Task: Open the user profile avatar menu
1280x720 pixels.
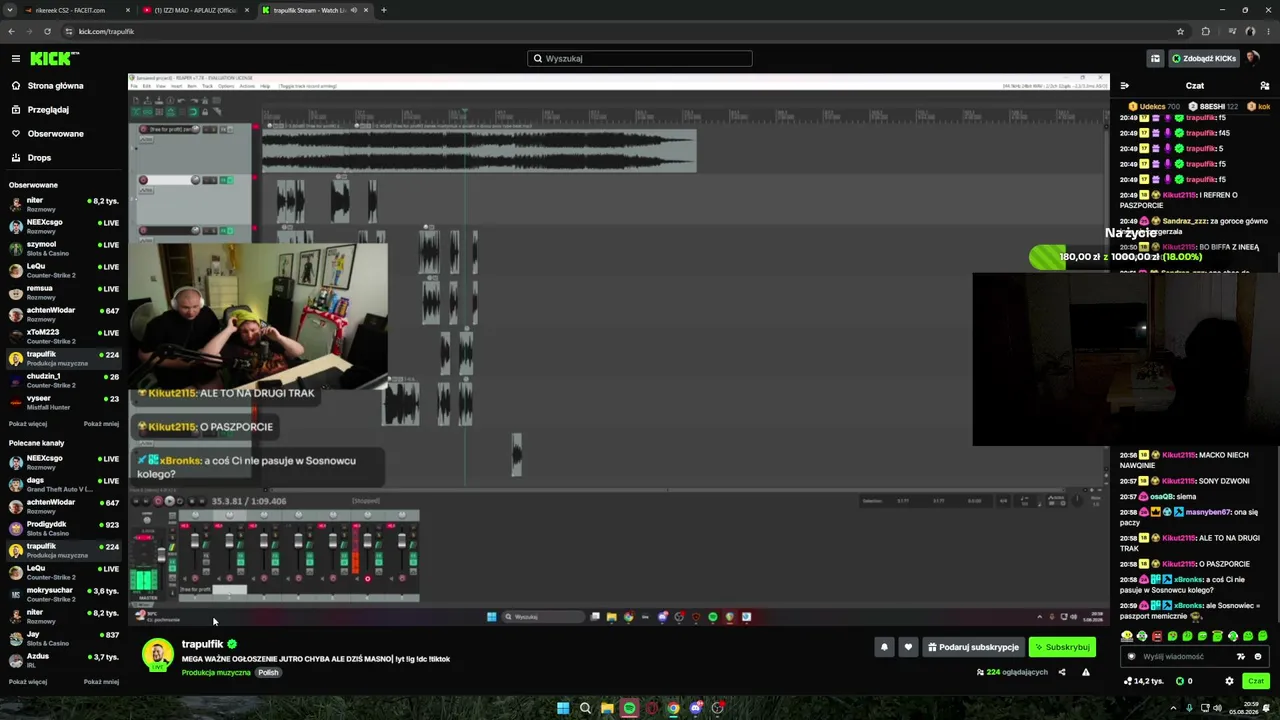Action: (x=1253, y=58)
